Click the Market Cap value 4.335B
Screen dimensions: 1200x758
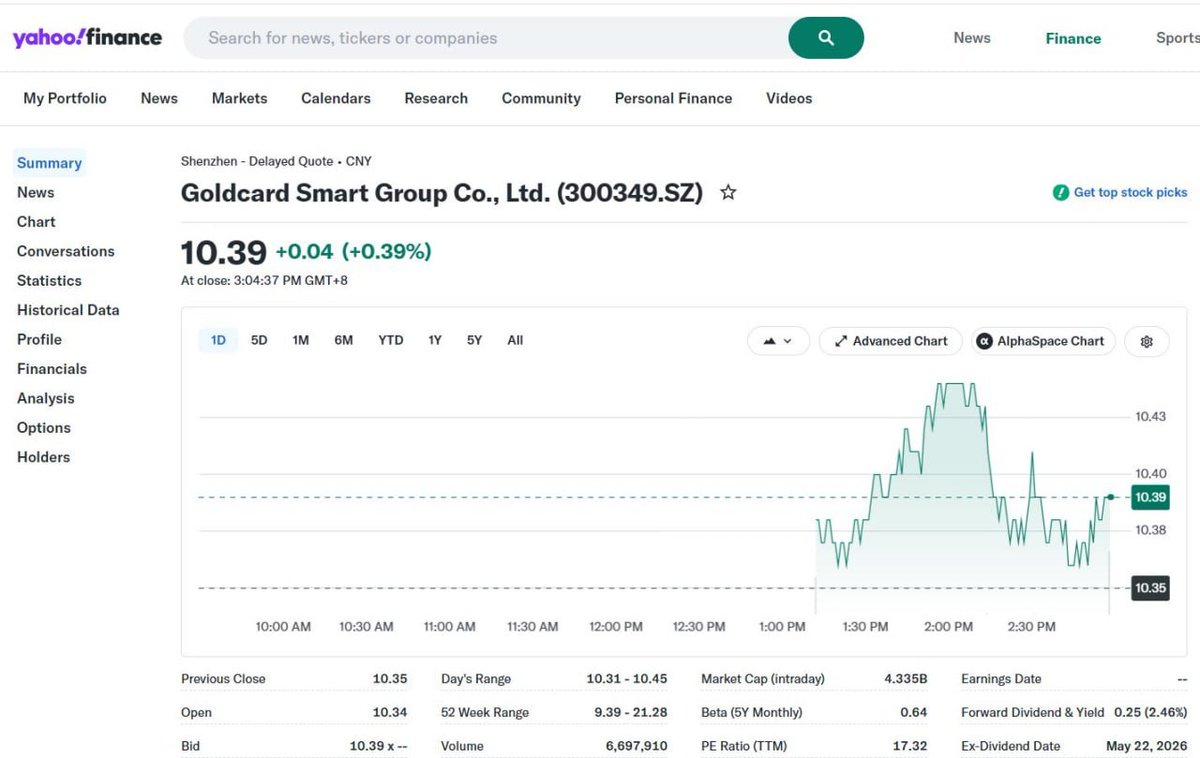click(x=906, y=679)
